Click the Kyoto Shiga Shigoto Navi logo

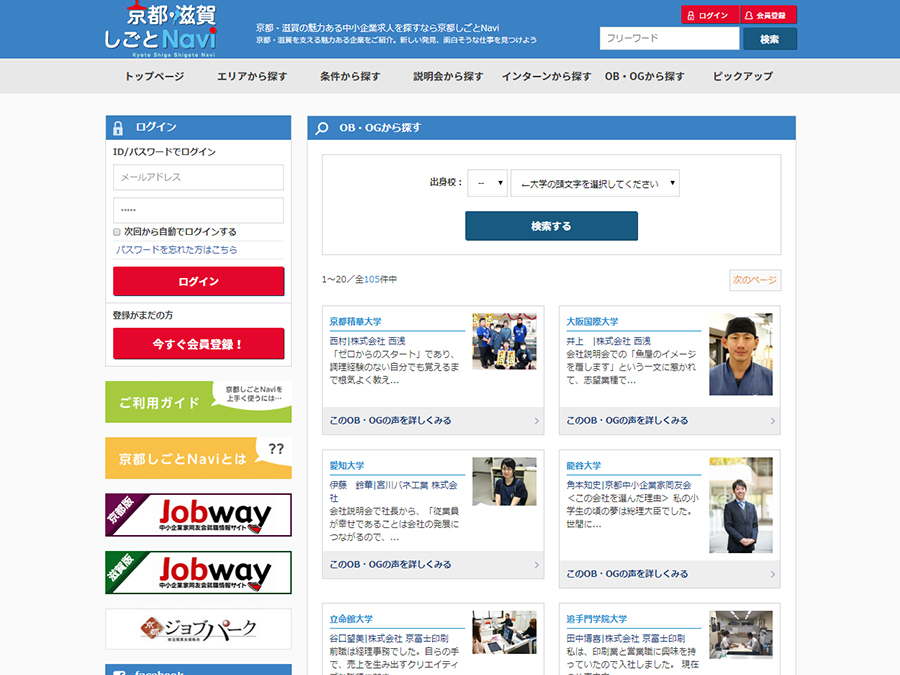[x=161, y=29]
